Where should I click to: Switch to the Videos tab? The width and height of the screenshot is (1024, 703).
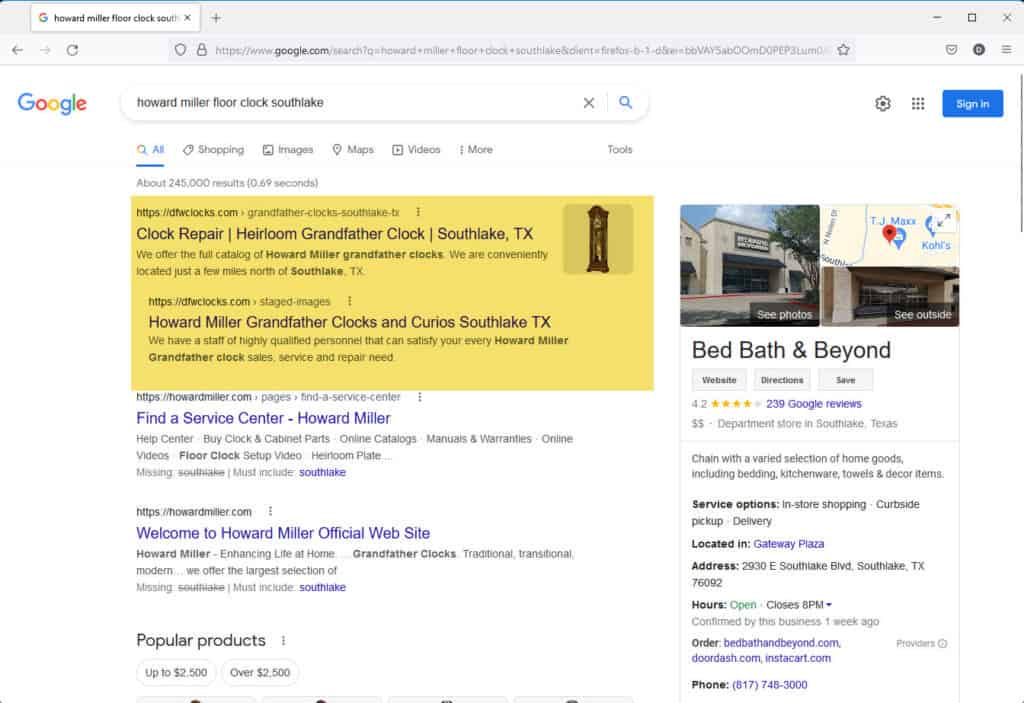point(416,150)
